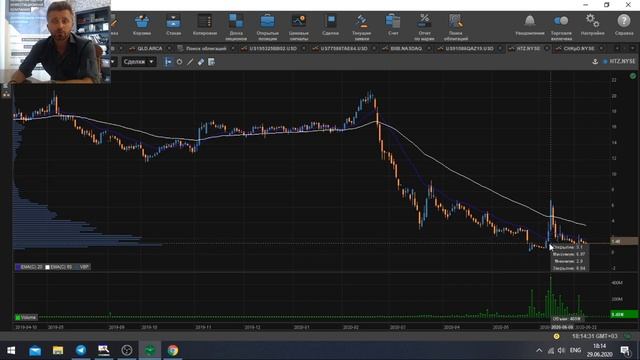Show hidden system tray icons chevron
Screen dimensions: 640x360
coord(539,350)
